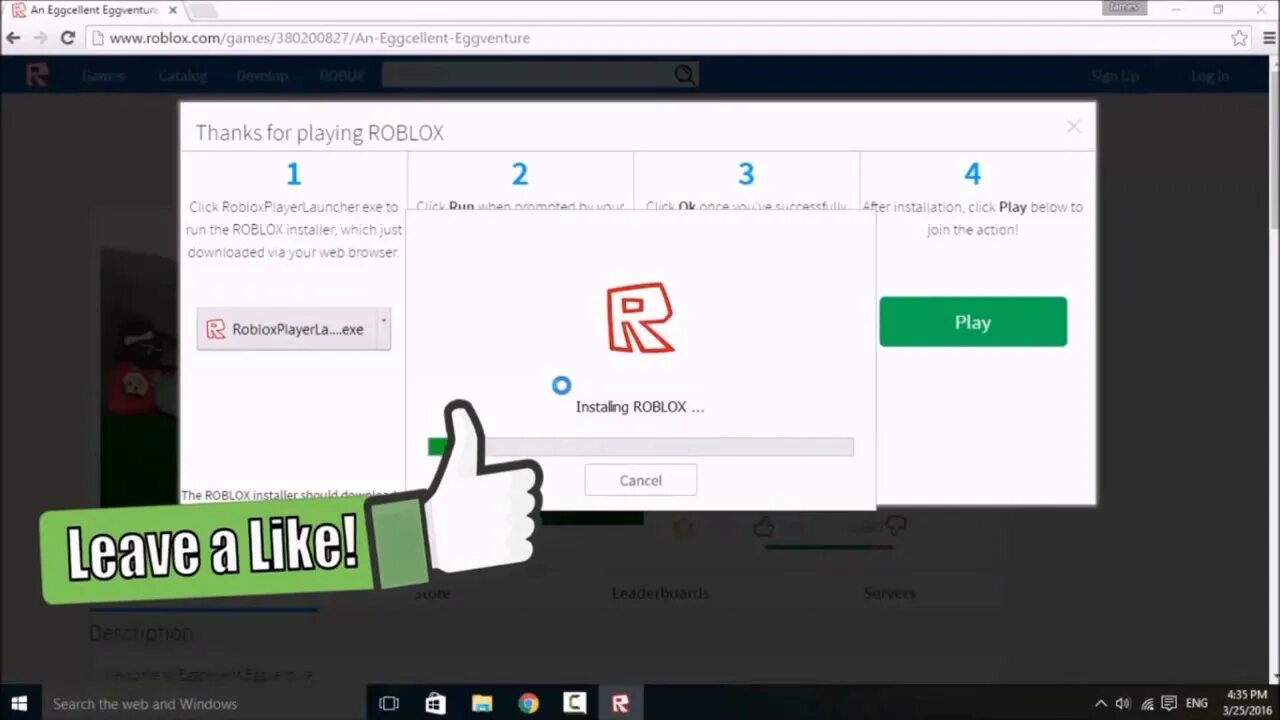
Task: Open the Action Center notification icon
Action: tap(1169, 703)
